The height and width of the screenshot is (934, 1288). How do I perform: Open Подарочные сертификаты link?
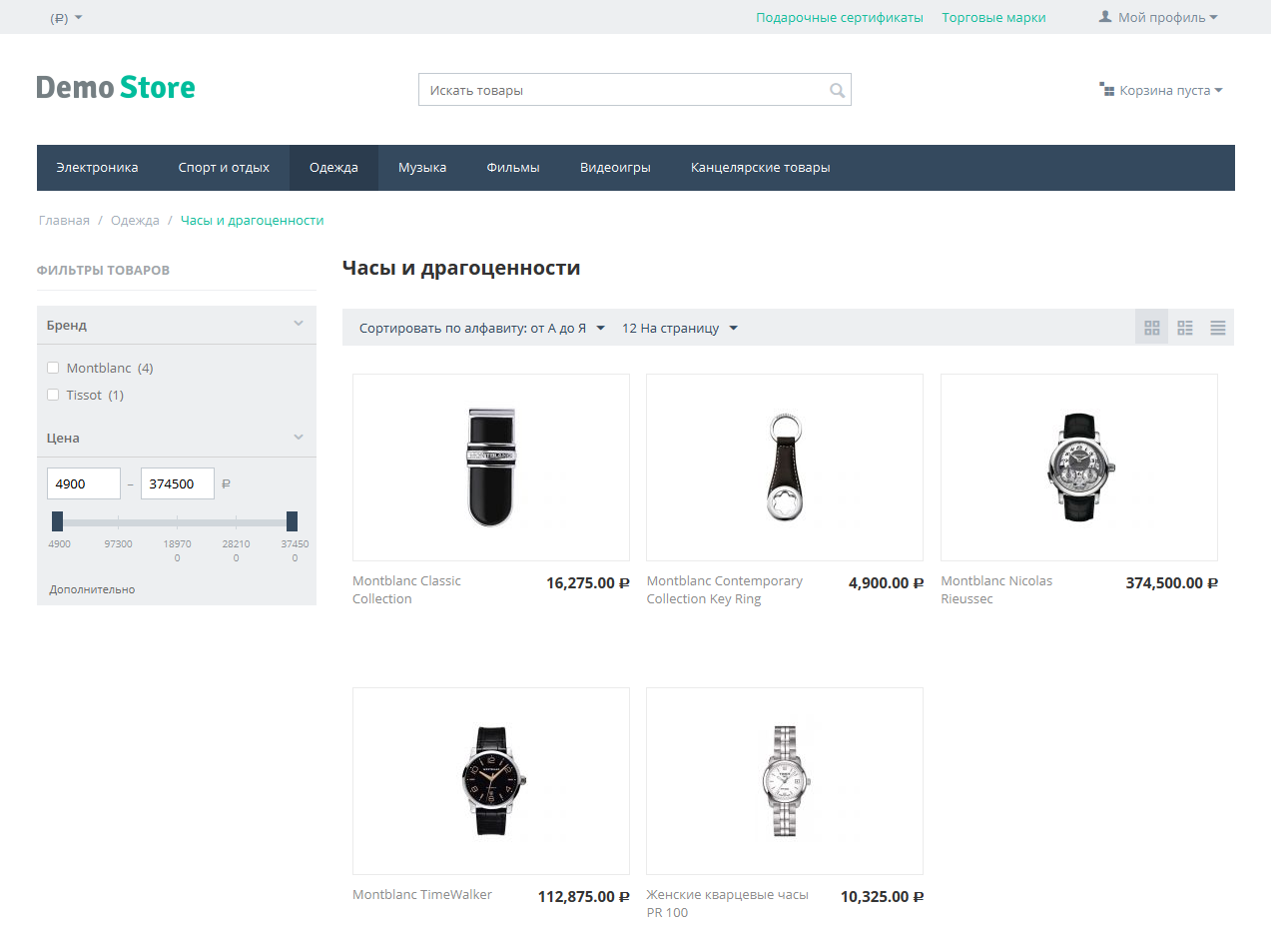(840, 18)
